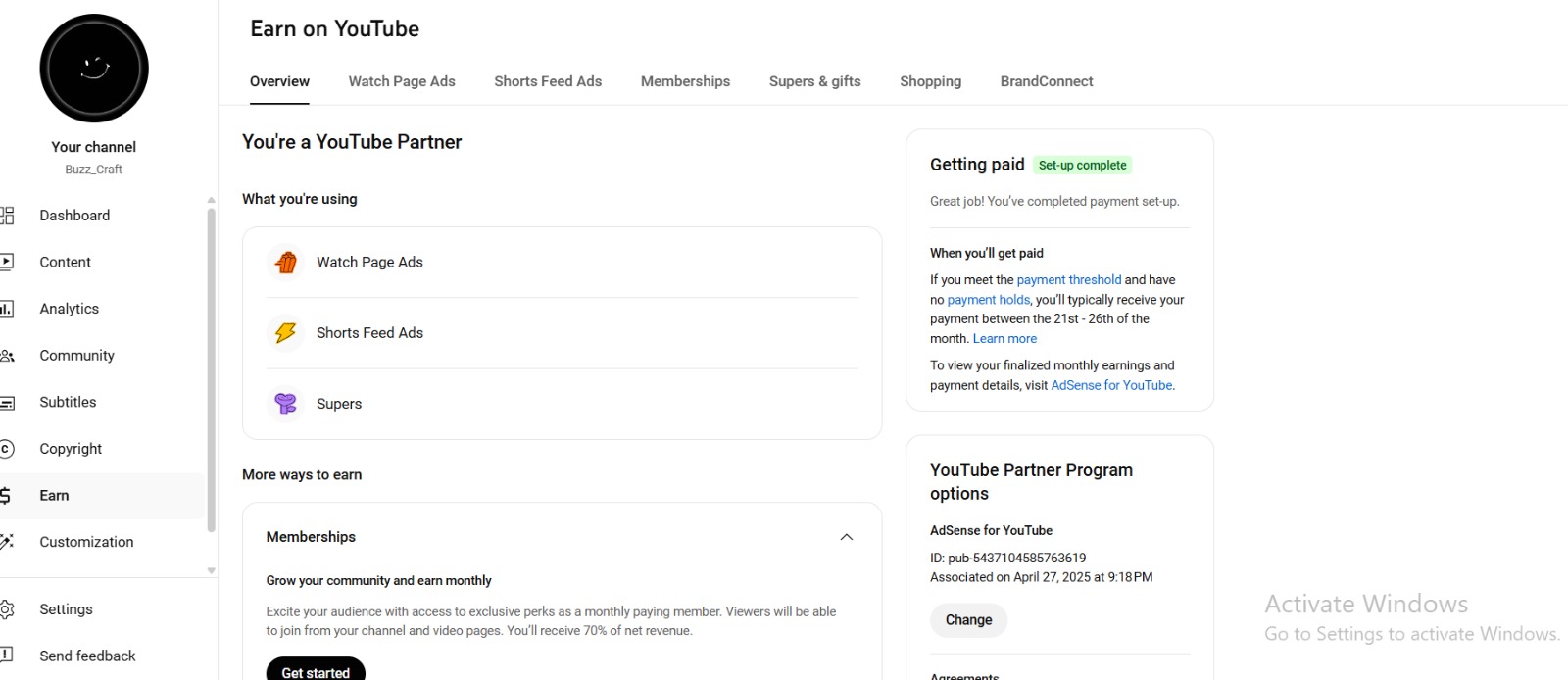Click the Content play icon in sidebar

7,262
